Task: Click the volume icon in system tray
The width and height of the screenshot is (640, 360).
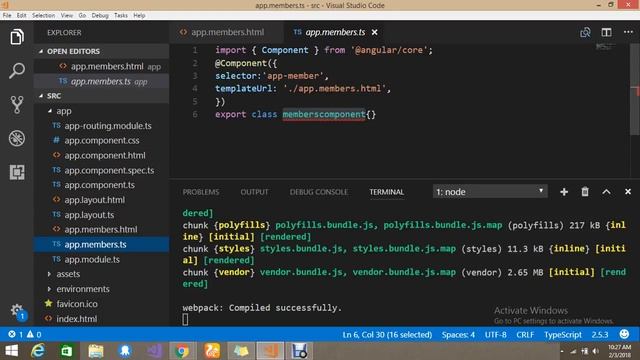Action: click(596, 351)
